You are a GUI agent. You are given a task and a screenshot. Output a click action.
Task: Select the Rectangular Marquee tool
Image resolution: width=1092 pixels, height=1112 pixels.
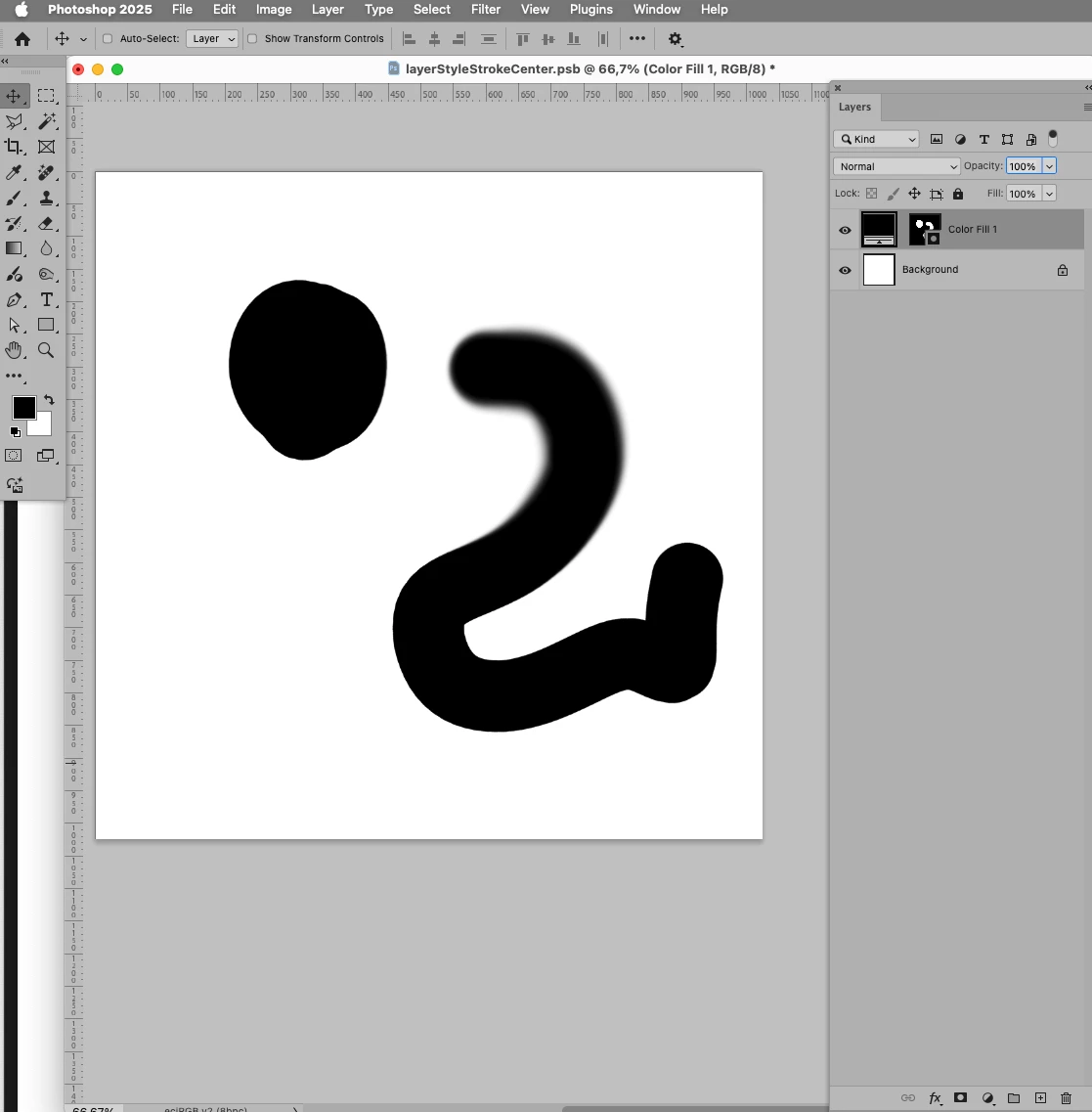[46, 96]
